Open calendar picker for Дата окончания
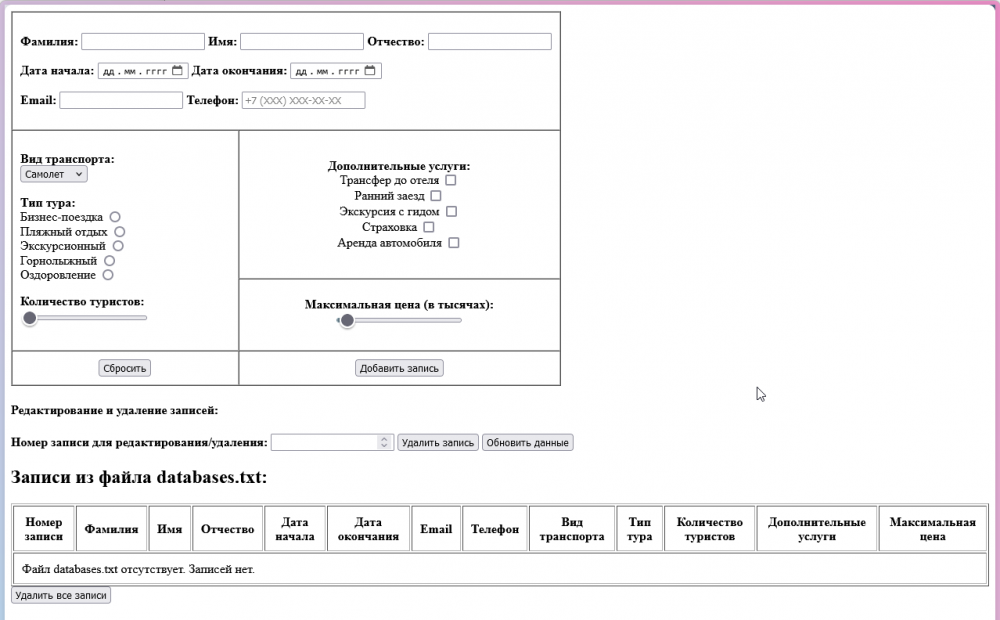Viewport: 1000px width, 620px height. pos(370,71)
